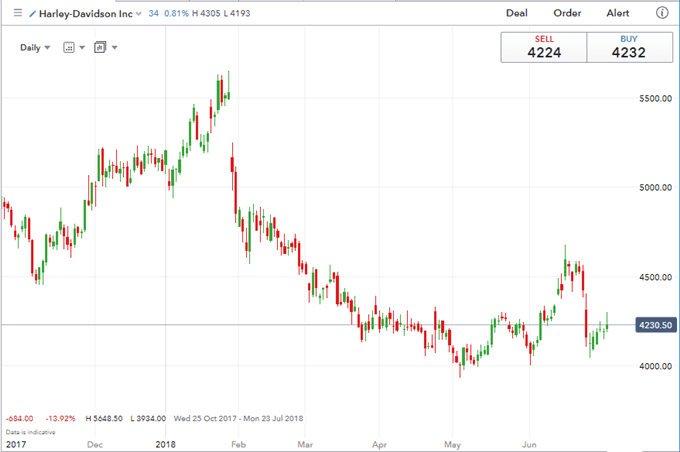Click the 2017 label on time axis

click(x=16, y=444)
